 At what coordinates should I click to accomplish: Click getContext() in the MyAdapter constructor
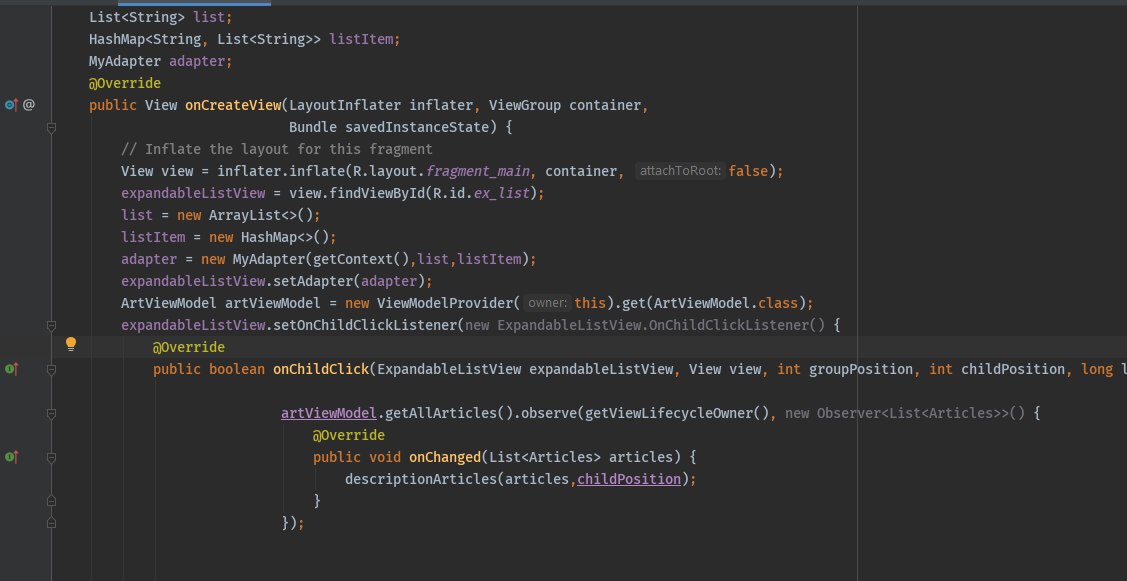[361, 259]
